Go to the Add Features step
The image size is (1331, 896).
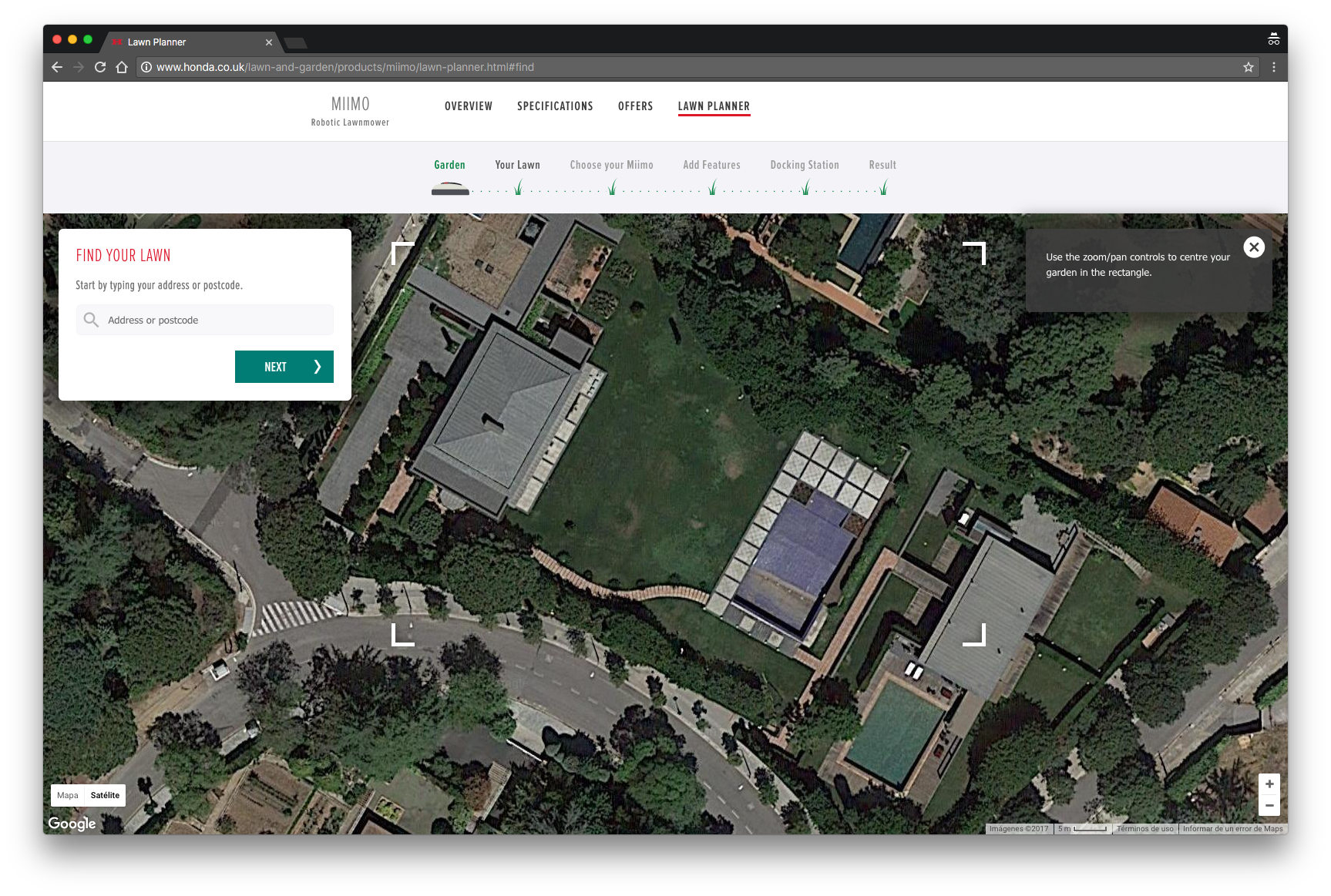coord(711,165)
